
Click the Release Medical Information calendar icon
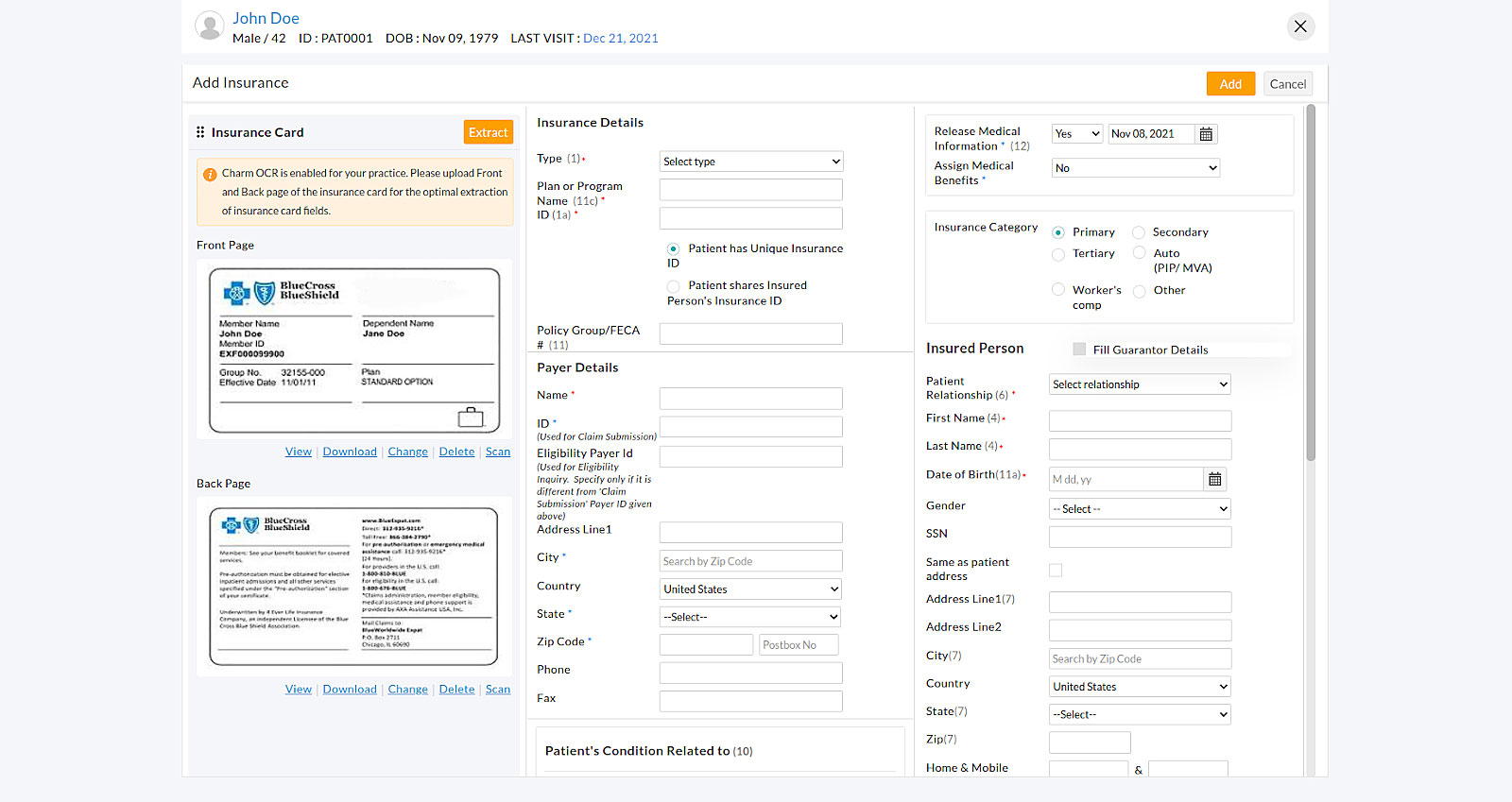(1206, 134)
